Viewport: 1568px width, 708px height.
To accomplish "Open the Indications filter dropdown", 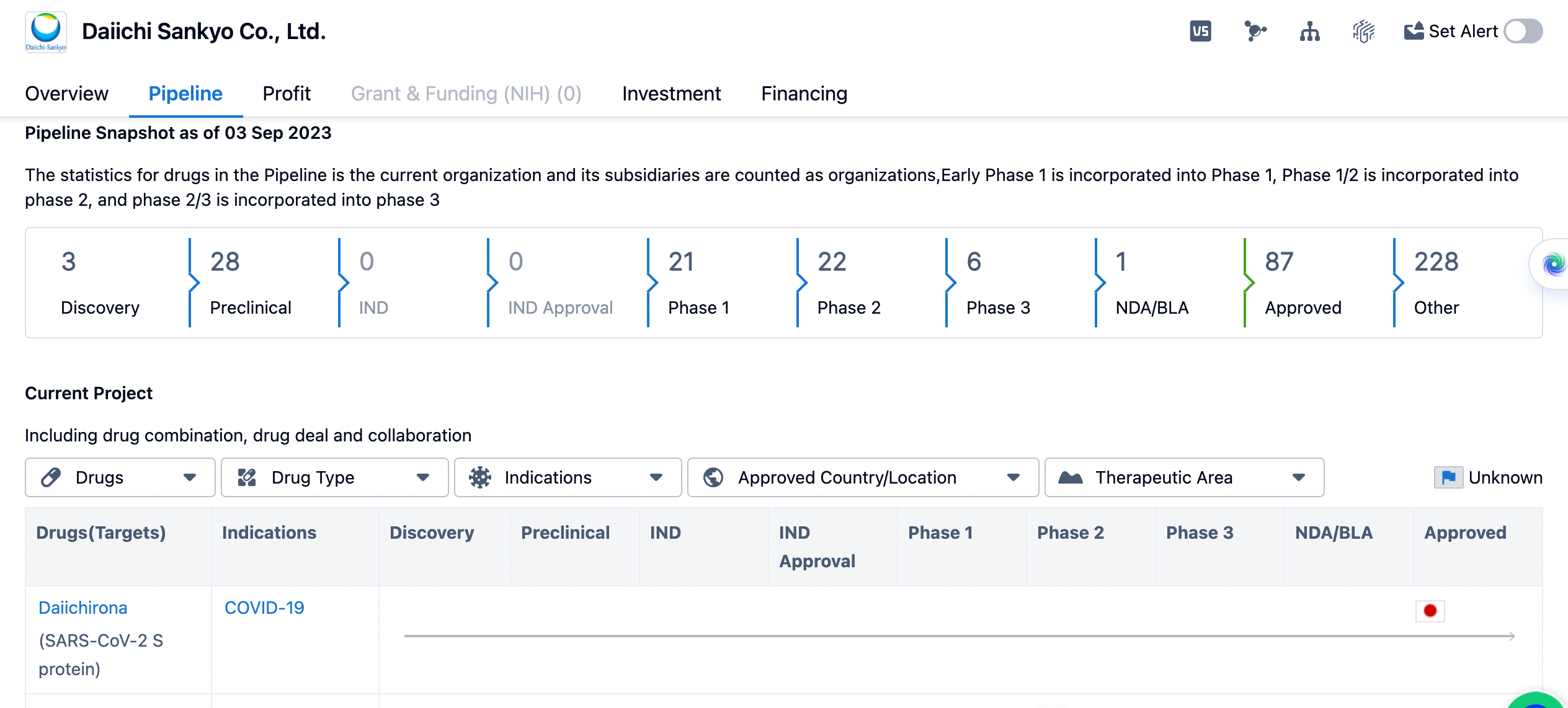I will [568, 477].
